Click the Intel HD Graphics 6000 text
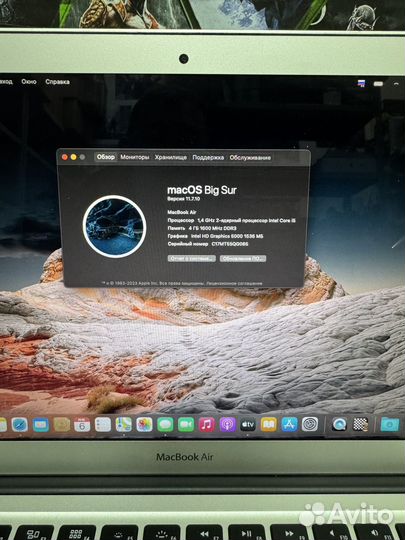The height and width of the screenshot is (540, 405). 227,236
